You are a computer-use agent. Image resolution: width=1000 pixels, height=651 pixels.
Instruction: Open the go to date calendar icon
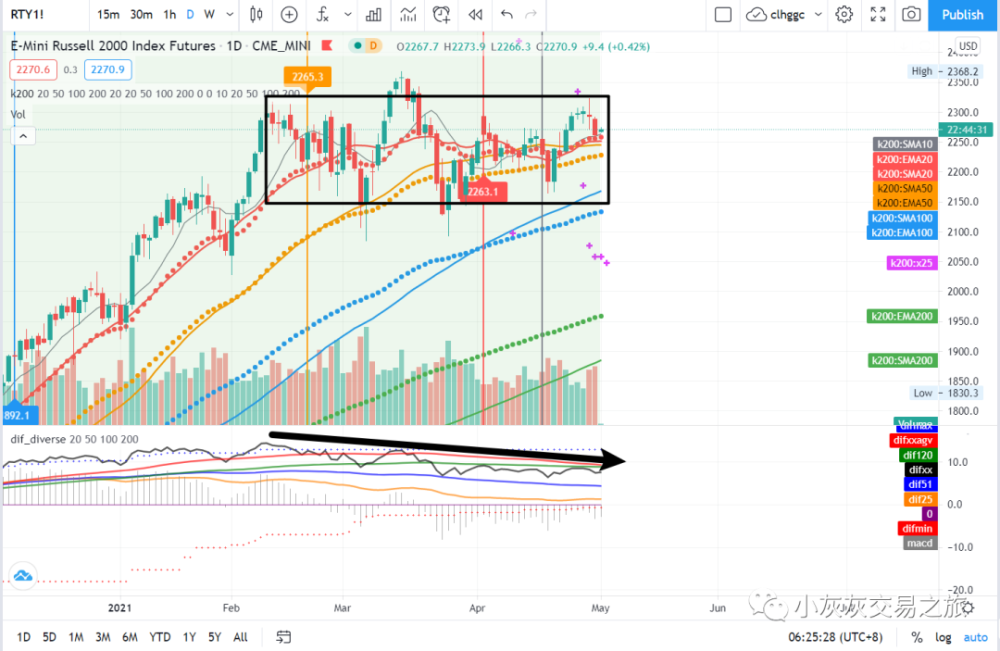[283, 637]
